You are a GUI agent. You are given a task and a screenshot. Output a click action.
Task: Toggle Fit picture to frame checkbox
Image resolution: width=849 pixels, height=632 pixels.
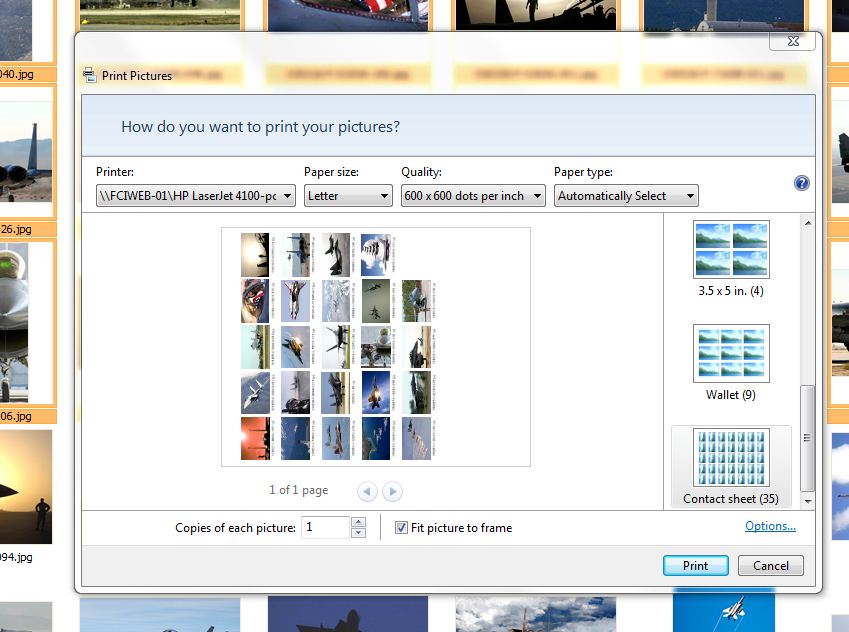click(x=401, y=528)
